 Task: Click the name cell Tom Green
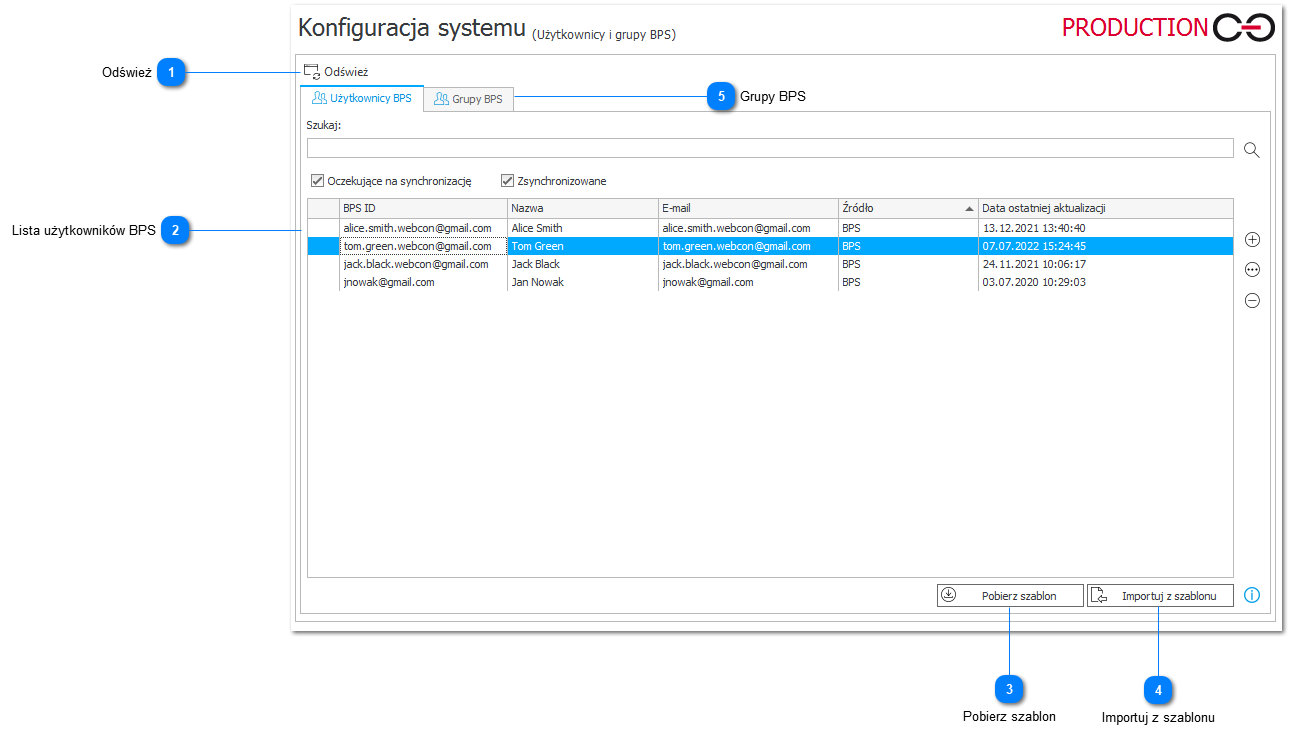coord(582,246)
